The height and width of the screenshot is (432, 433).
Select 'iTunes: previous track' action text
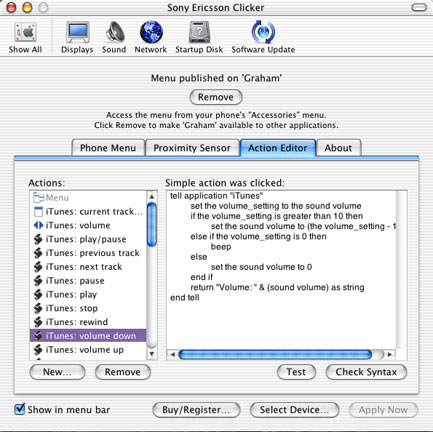[x=93, y=253]
